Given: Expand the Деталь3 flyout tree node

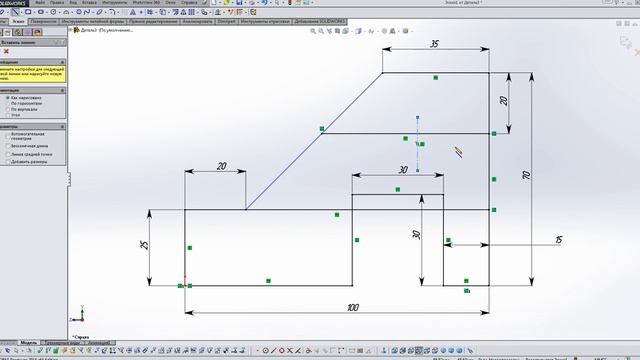Looking at the screenshot, I should [70, 30].
